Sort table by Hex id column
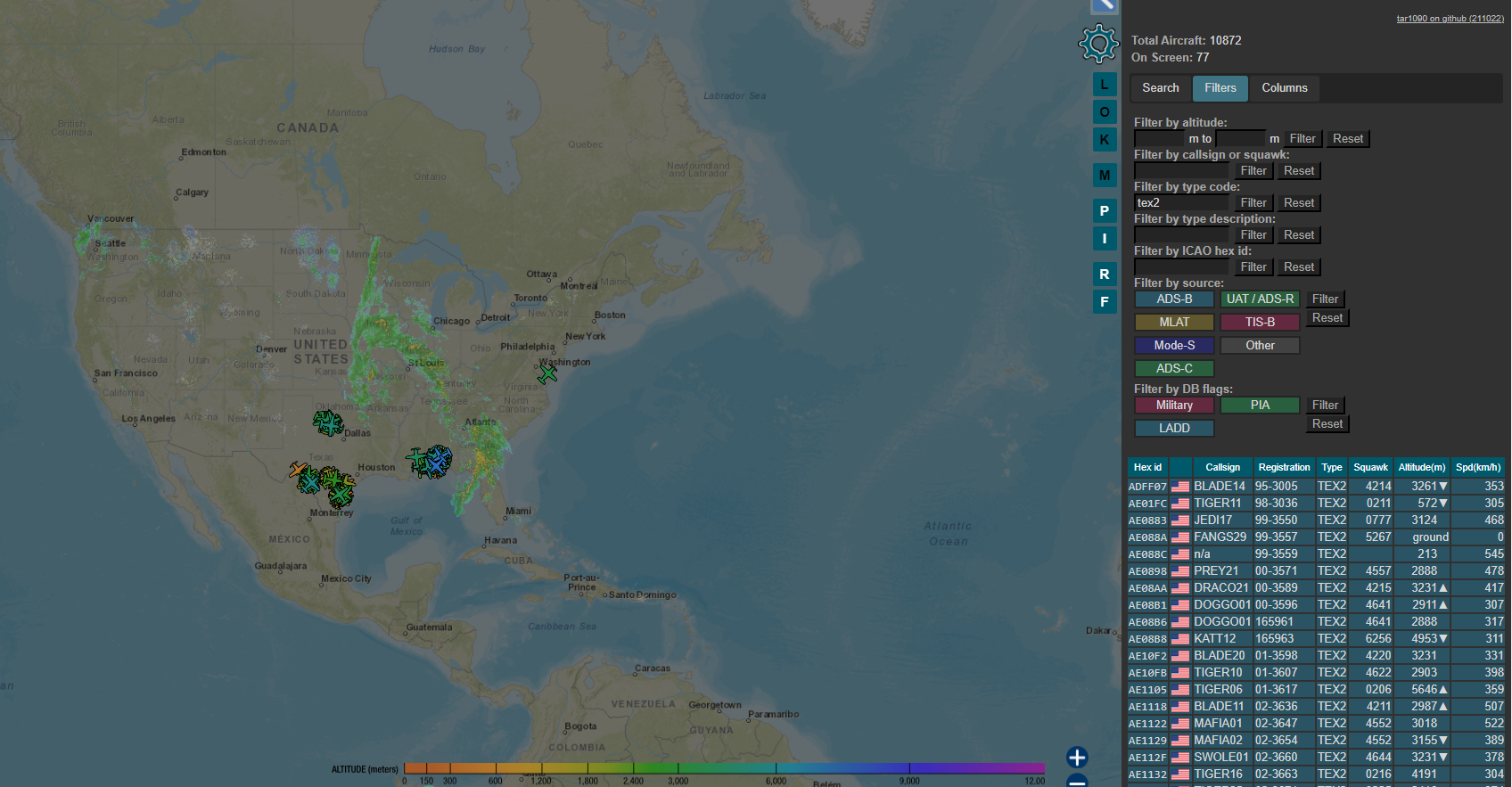Viewport: 1512px width, 787px height. coord(1147,468)
